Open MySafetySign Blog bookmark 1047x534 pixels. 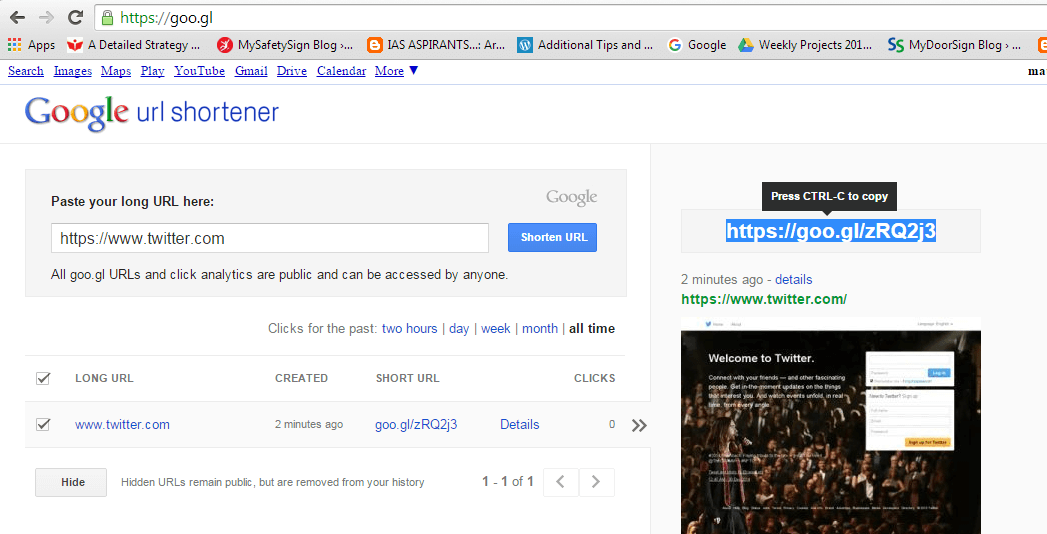(x=285, y=45)
